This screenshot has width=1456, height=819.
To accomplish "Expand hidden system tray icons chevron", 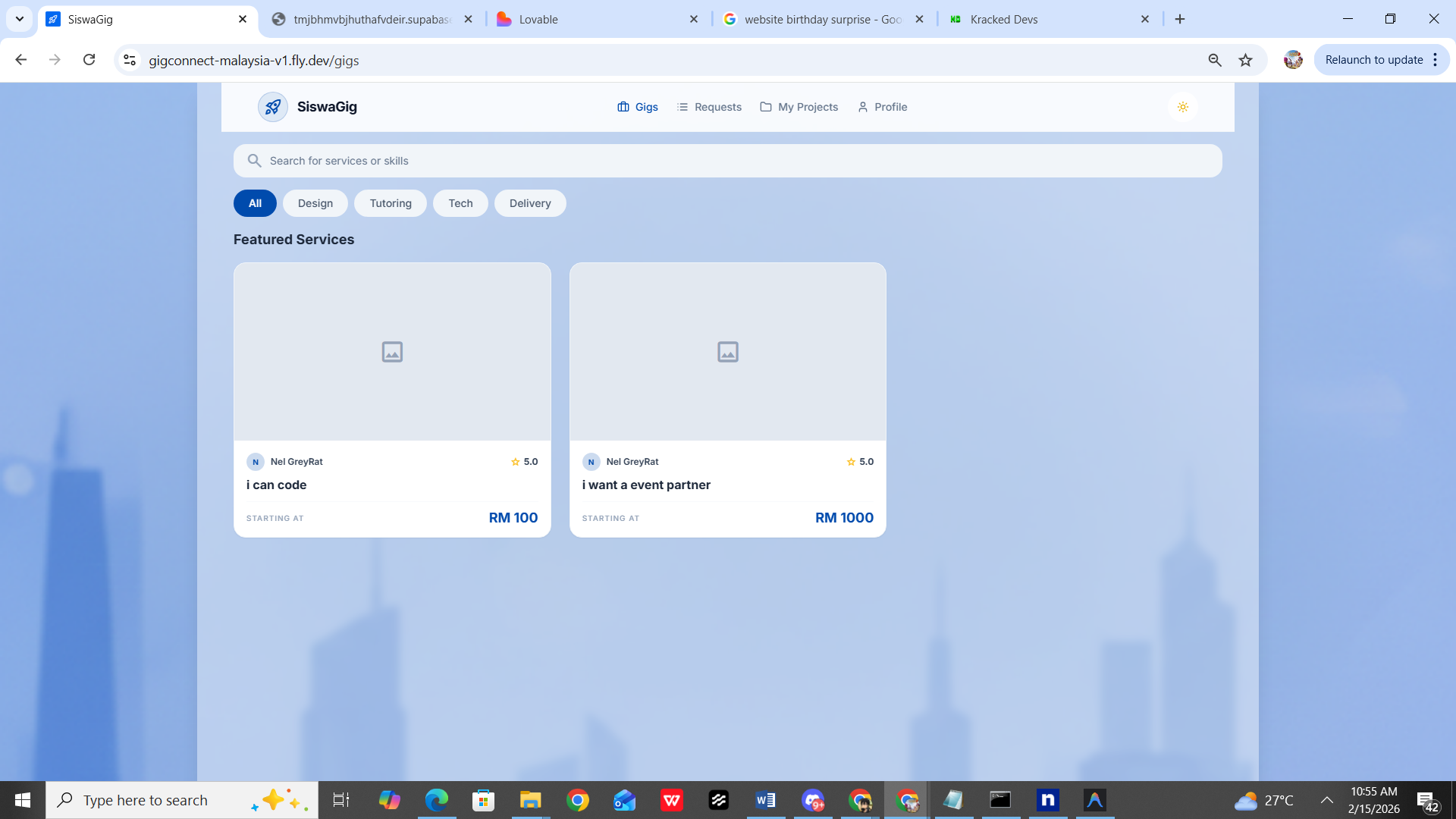I will (x=1326, y=800).
